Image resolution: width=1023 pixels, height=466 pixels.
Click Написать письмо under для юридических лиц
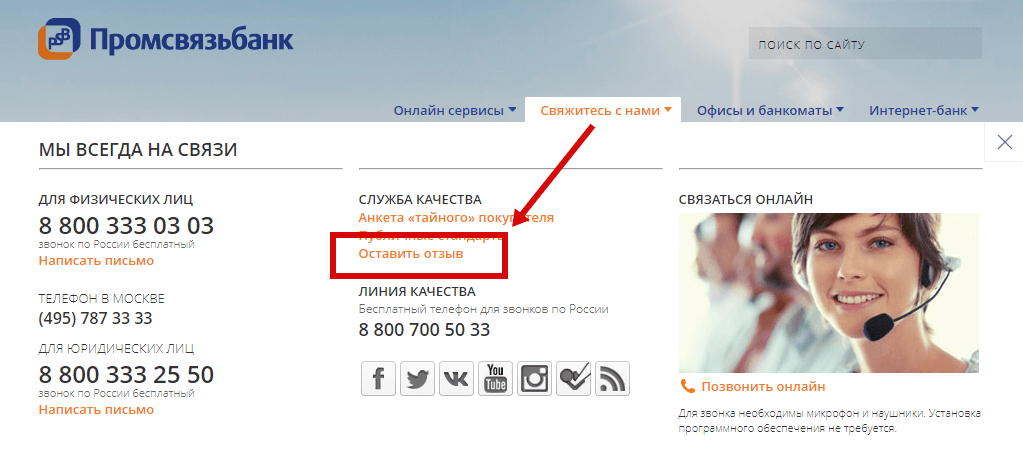(x=97, y=410)
